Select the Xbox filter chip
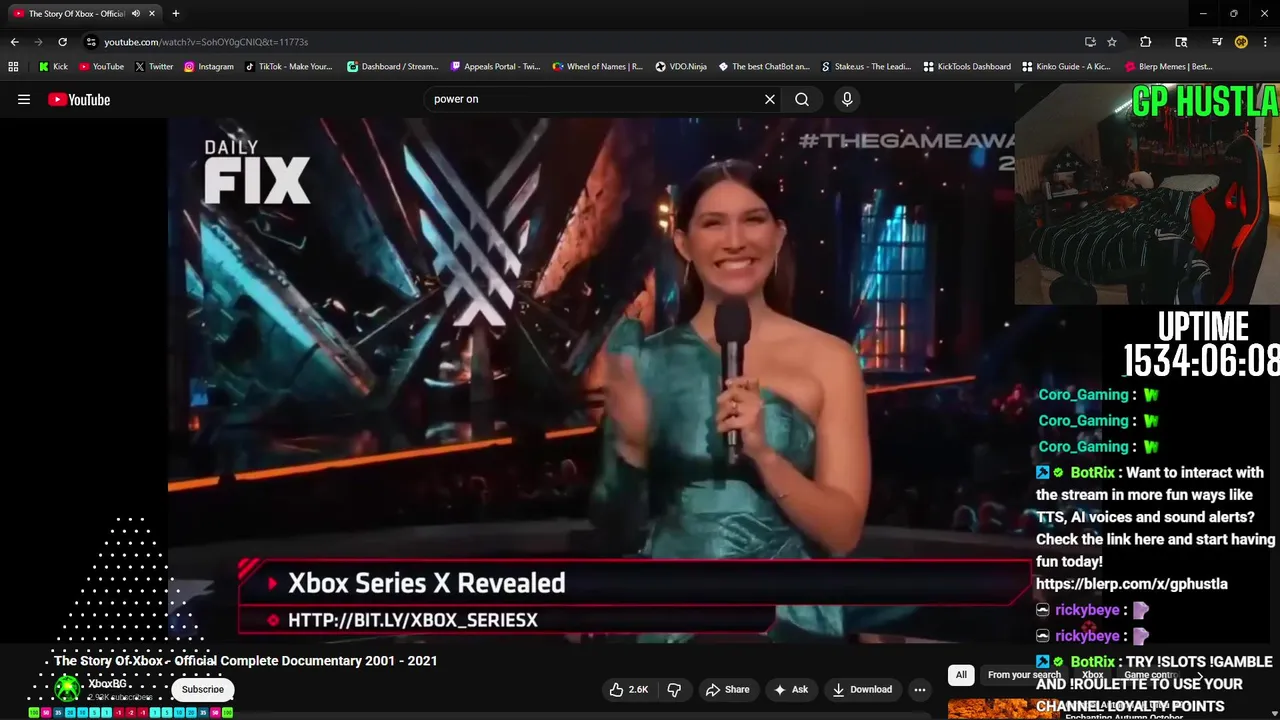 point(1092,675)
